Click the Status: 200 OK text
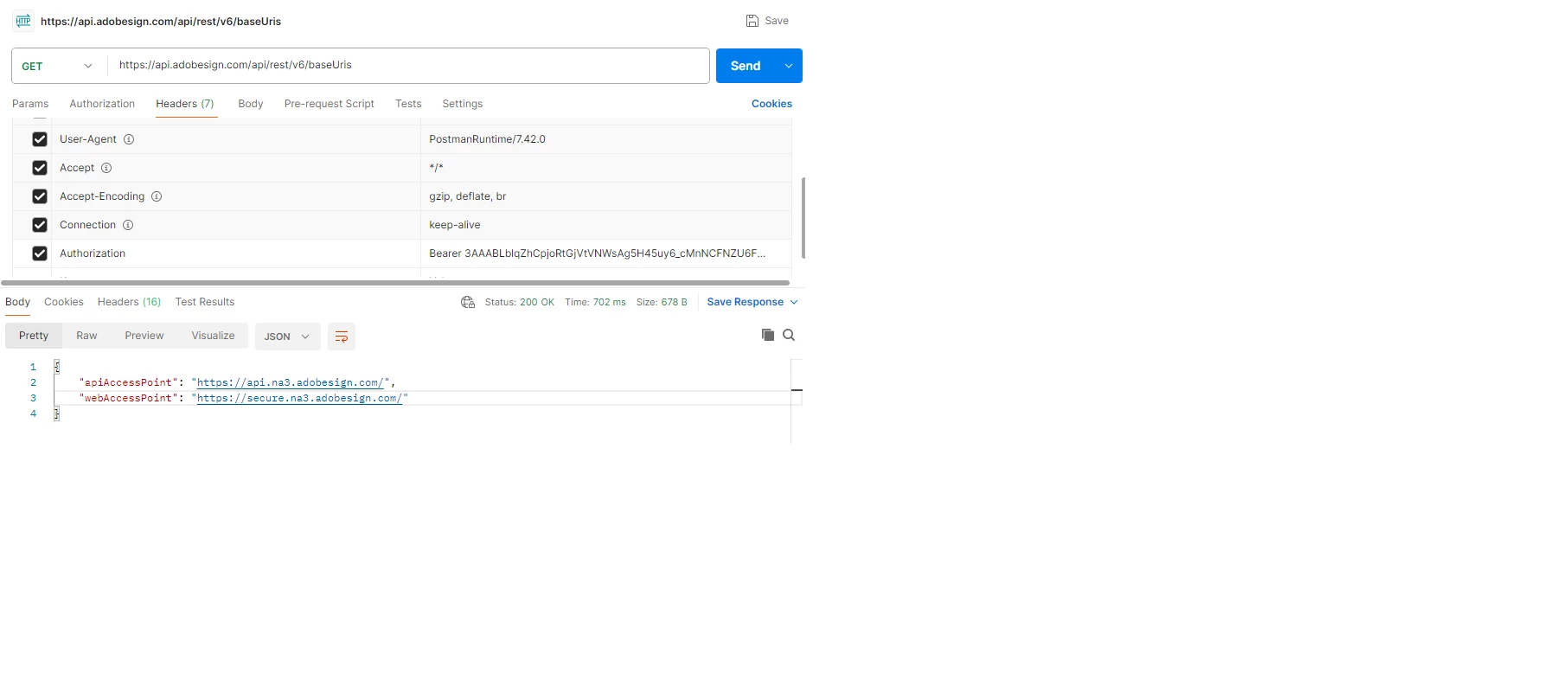1568x699 pixels. coord(519,302)
